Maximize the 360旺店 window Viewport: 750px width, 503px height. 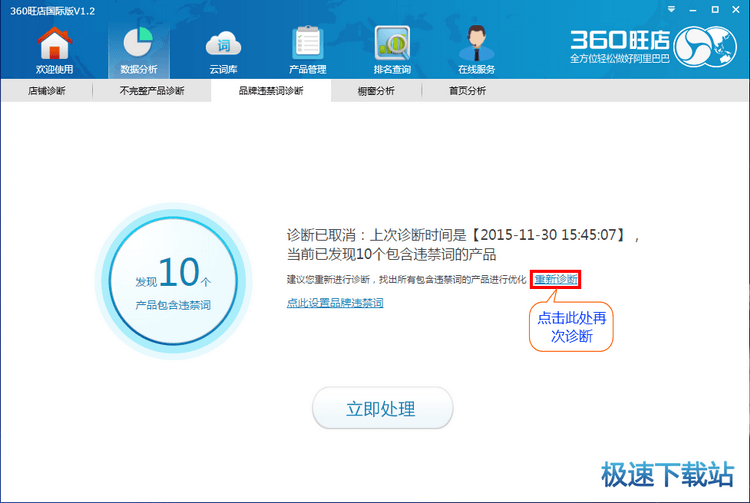[715, 10]
